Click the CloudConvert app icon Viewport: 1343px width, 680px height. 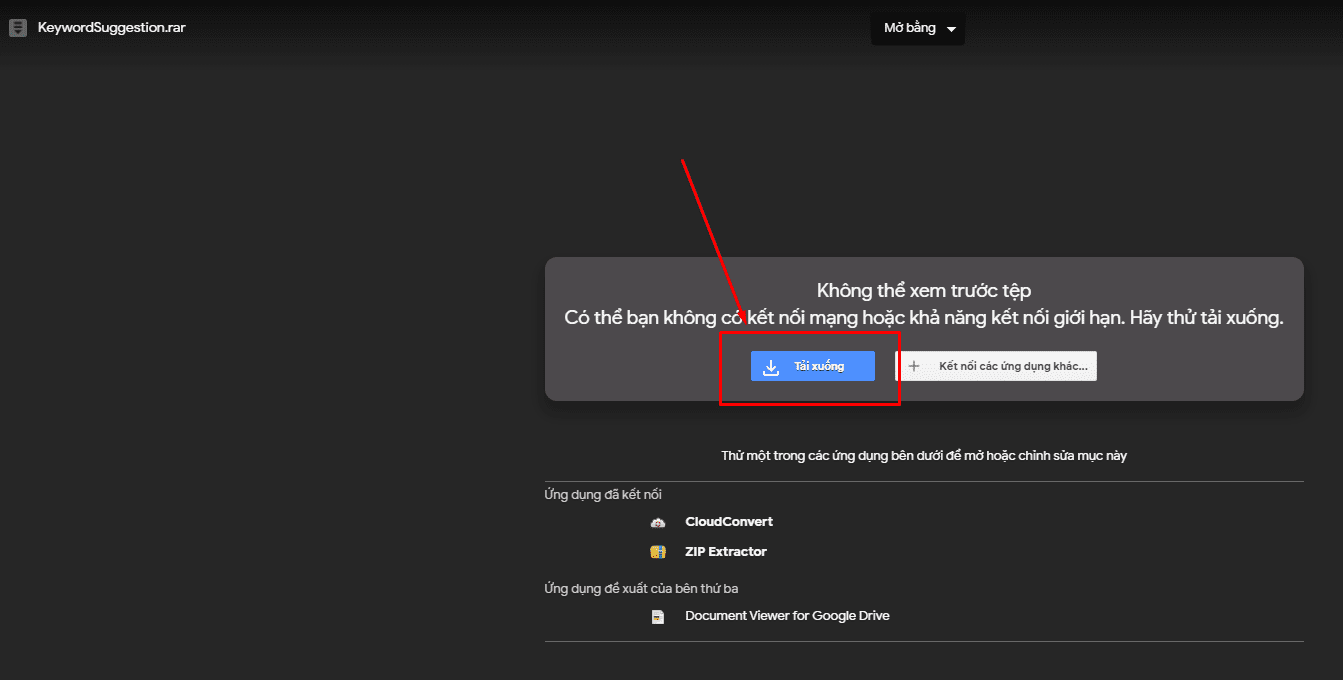pos(657,522)
